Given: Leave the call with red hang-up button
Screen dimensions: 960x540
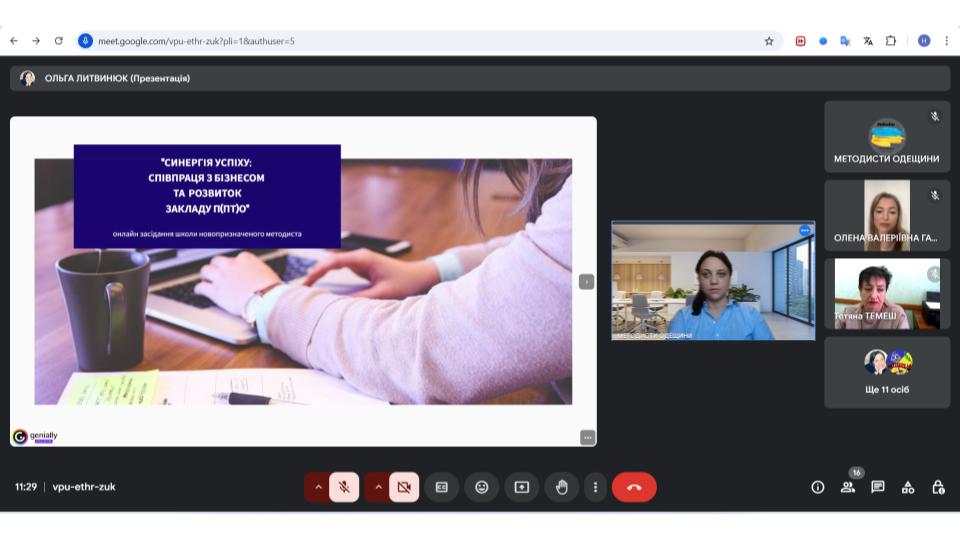Looking at the screenshot, I should tap(634, 487).
